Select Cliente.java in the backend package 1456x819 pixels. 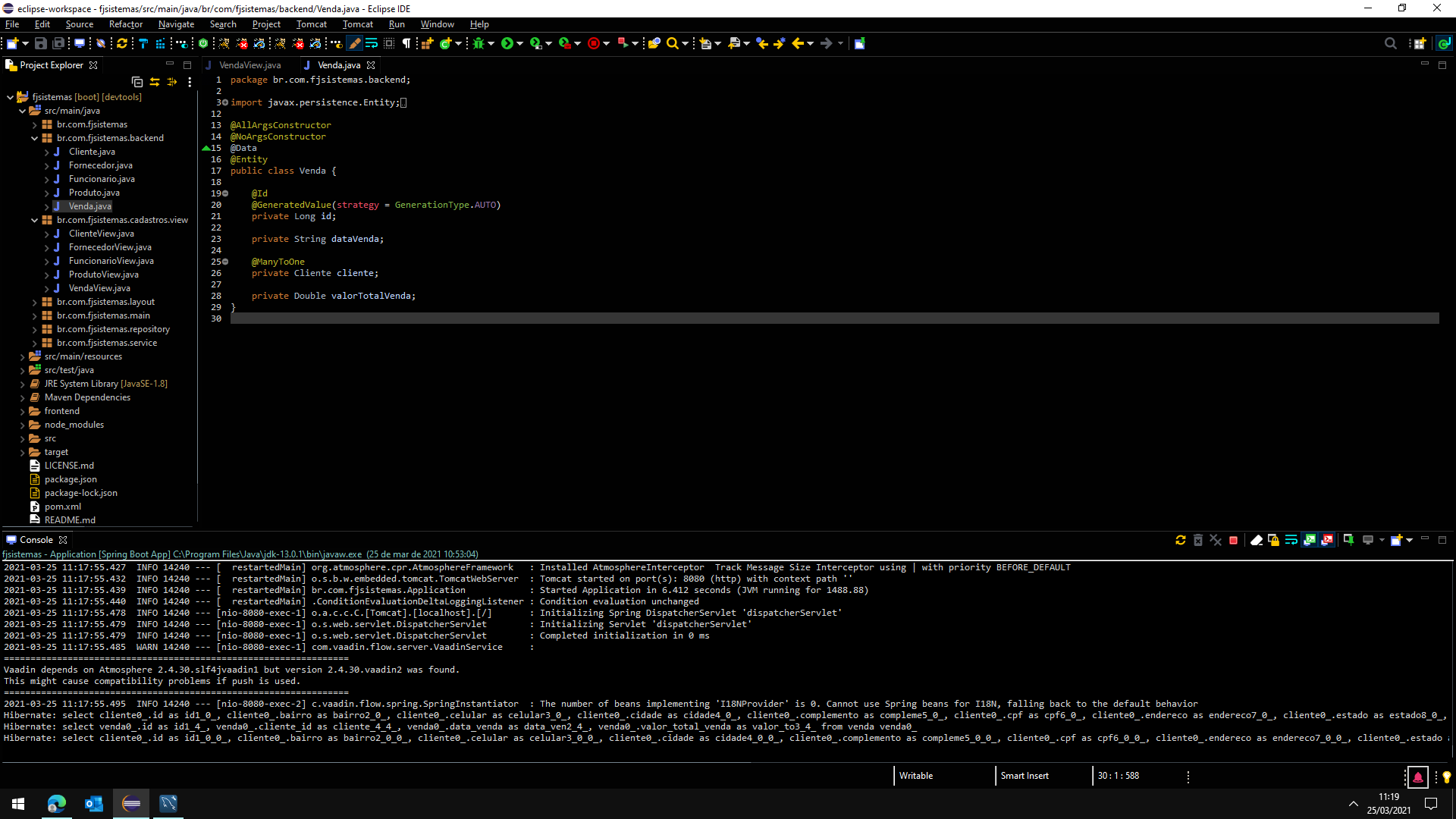pos(92,152)
